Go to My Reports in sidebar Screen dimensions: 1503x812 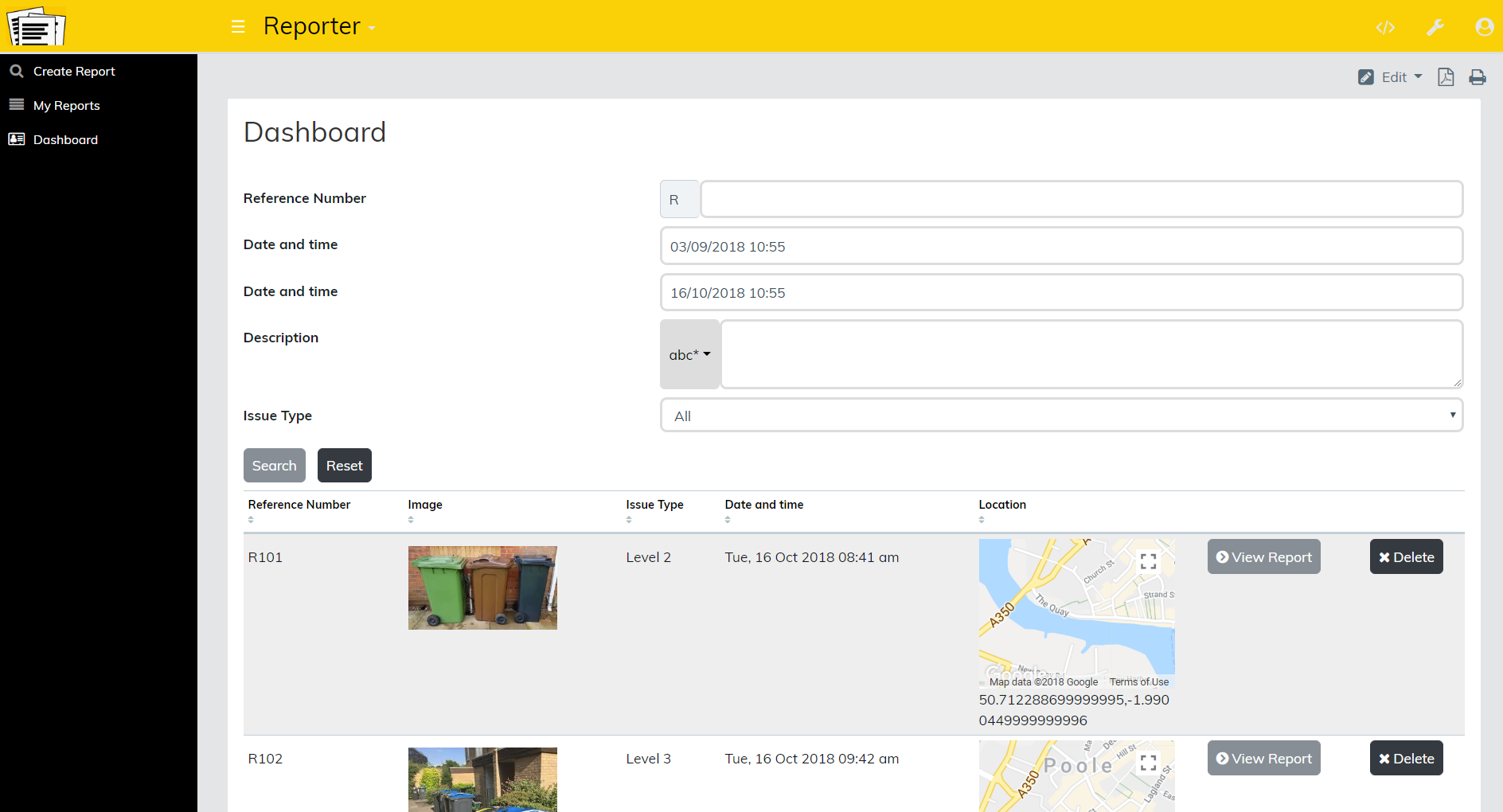[66, 106]
